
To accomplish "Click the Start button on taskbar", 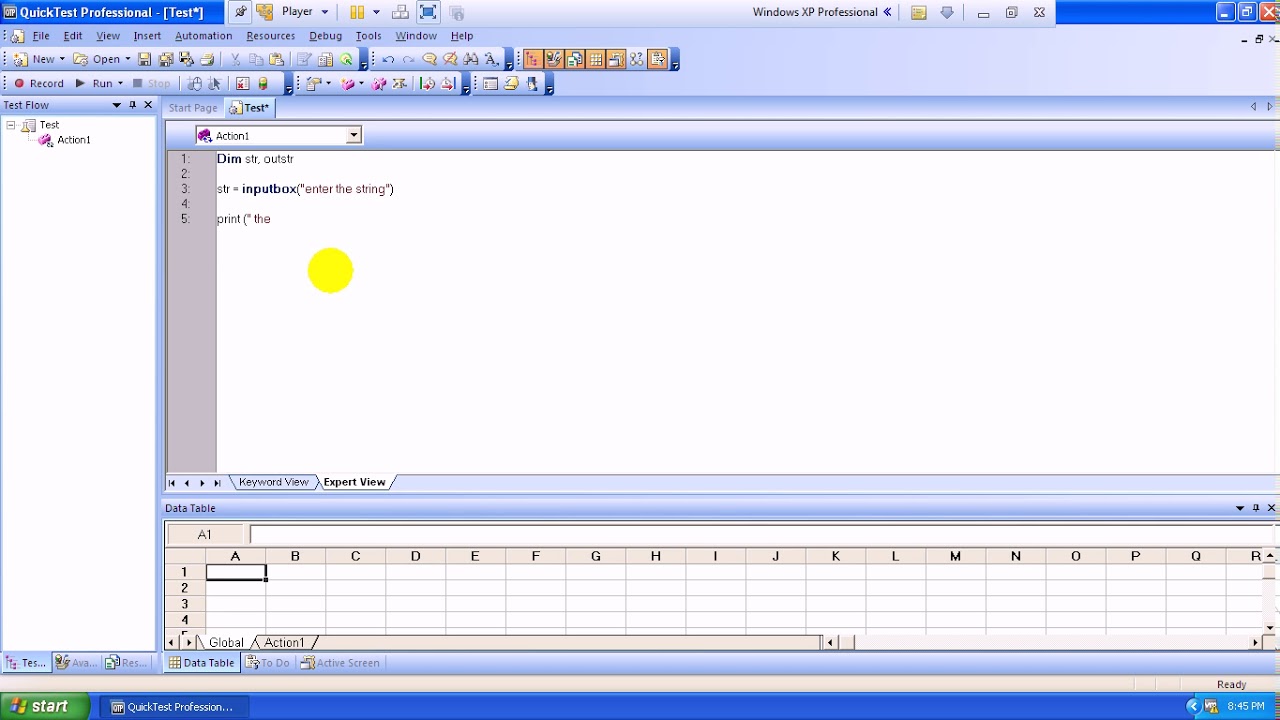I will click(x=40, y=706).
